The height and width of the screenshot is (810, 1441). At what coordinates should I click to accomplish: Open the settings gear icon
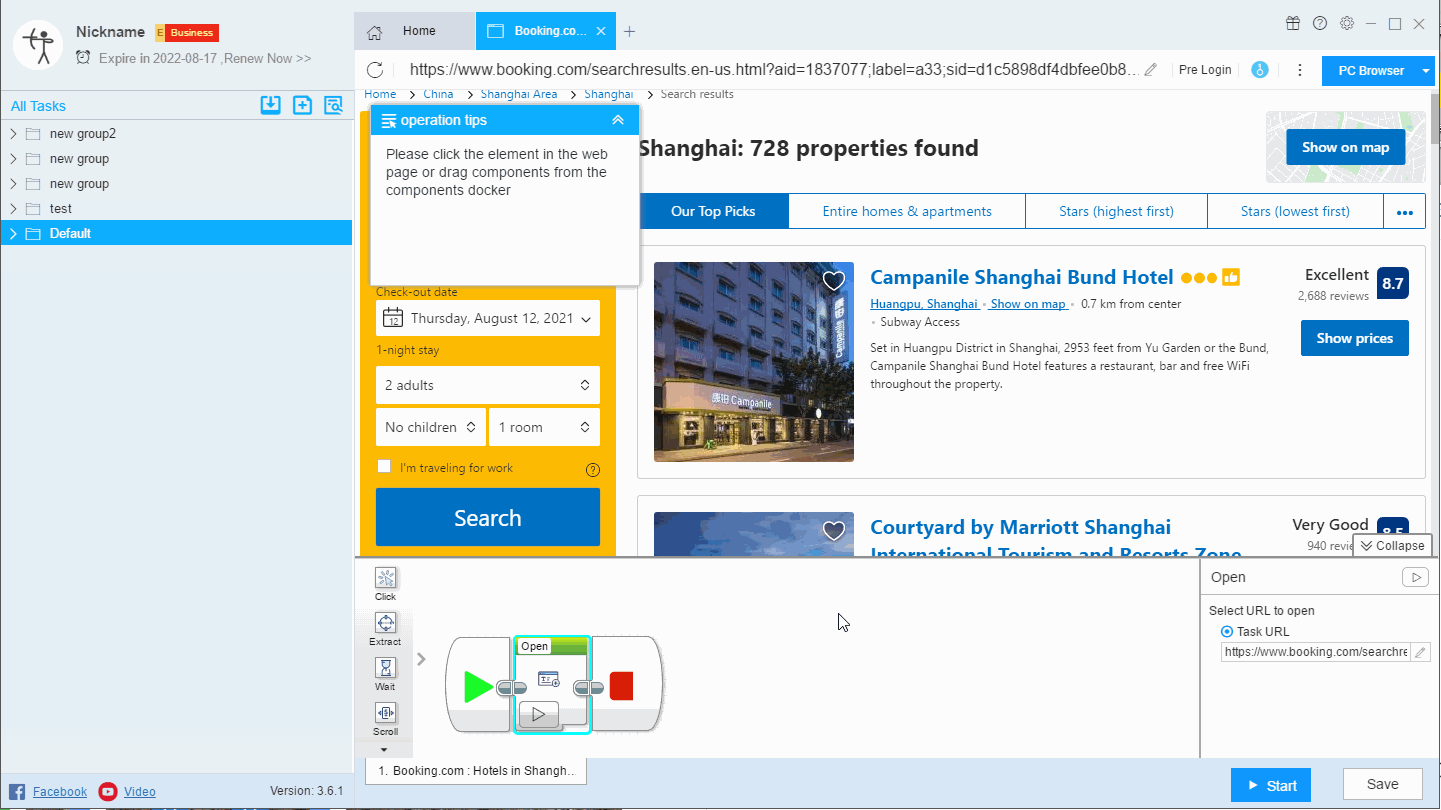pos(1346,22)
